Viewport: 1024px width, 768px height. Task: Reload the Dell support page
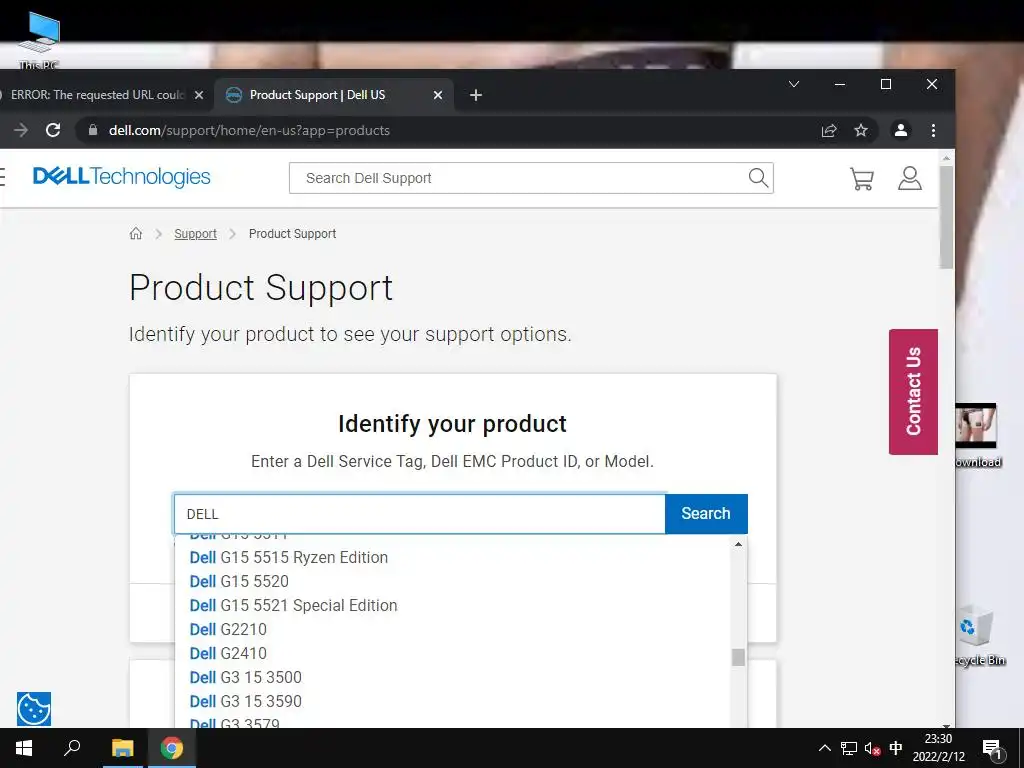[x=53, y=130]
